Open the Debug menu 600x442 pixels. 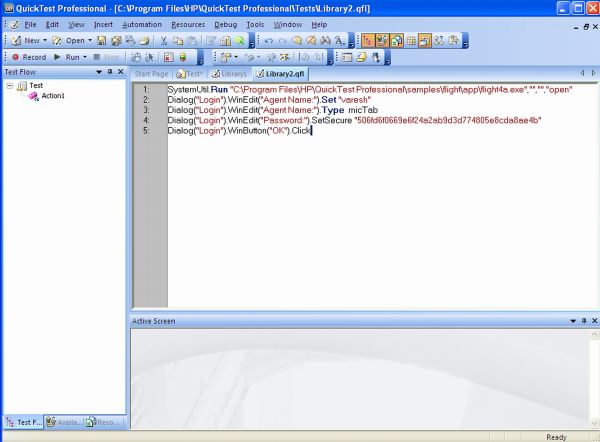tap(225, 24)
